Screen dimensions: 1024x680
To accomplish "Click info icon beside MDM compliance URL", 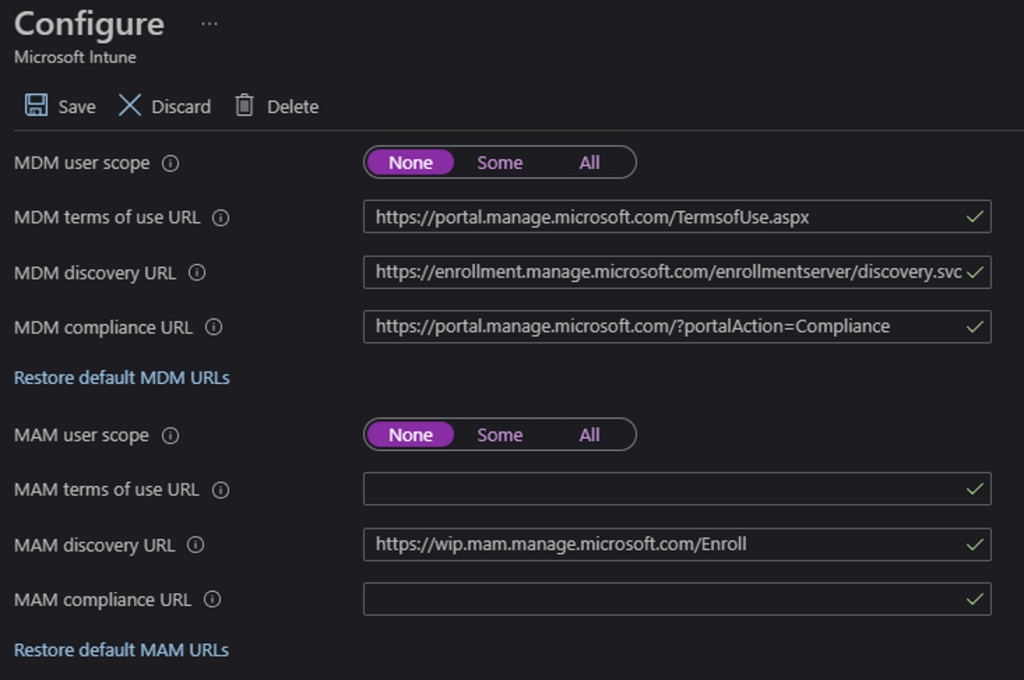I will click(213, 327).
